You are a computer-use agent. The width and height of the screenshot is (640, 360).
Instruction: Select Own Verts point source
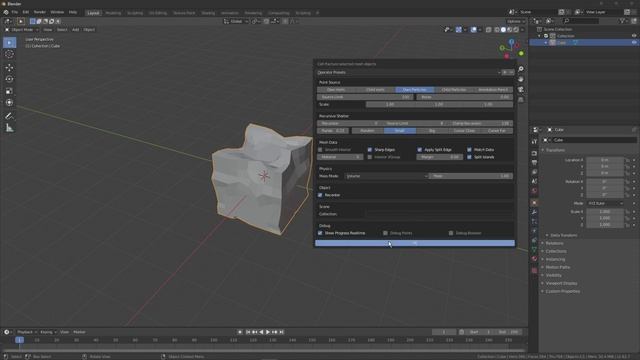click(336, 90)
